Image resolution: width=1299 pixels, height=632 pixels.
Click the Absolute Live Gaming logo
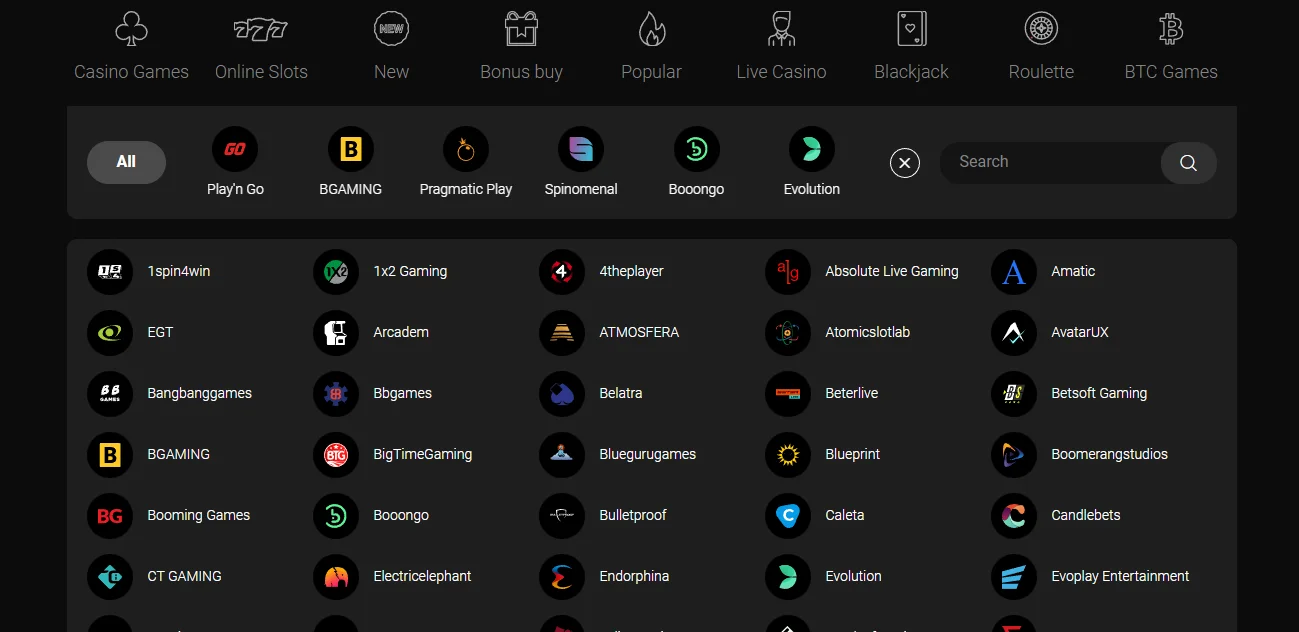[x=788, y=272]
